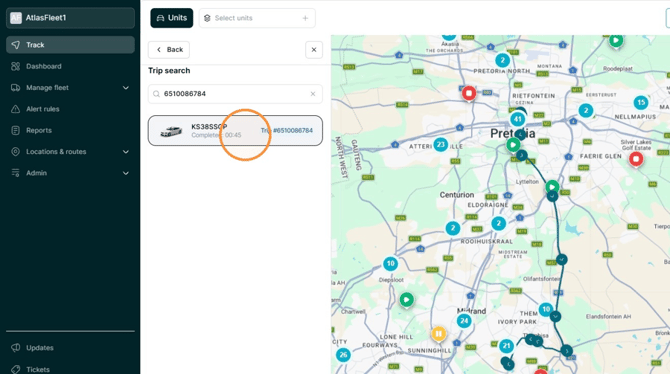Image resolution: width=670 pixels, height=374 pixels.
Task: Go to Dashboard
Action: (70, 66)
